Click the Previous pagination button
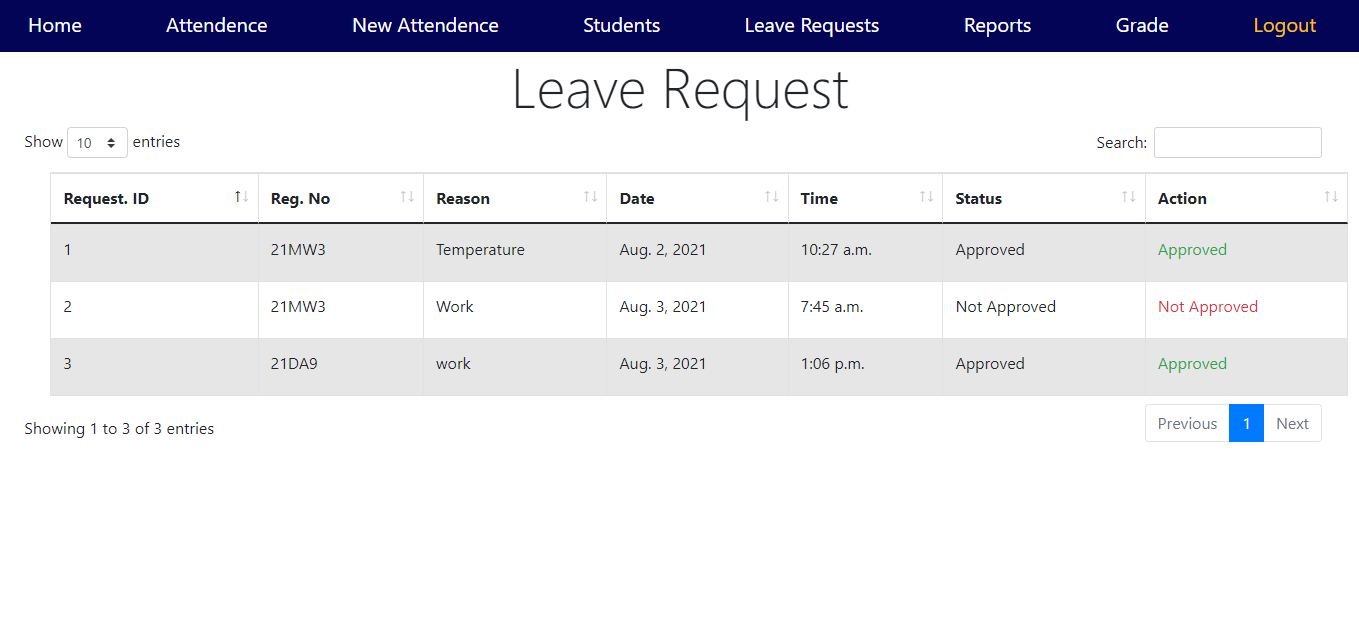Viewport: 1359px width, 620px height. click(x=1187, y=423)
